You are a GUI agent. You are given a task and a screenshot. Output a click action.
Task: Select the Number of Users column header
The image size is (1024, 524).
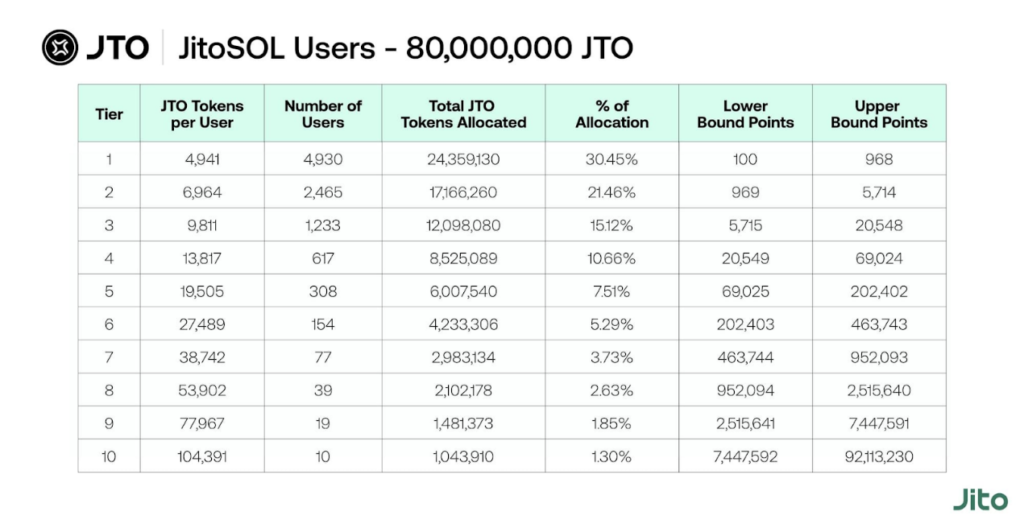(x=323, y=114)
